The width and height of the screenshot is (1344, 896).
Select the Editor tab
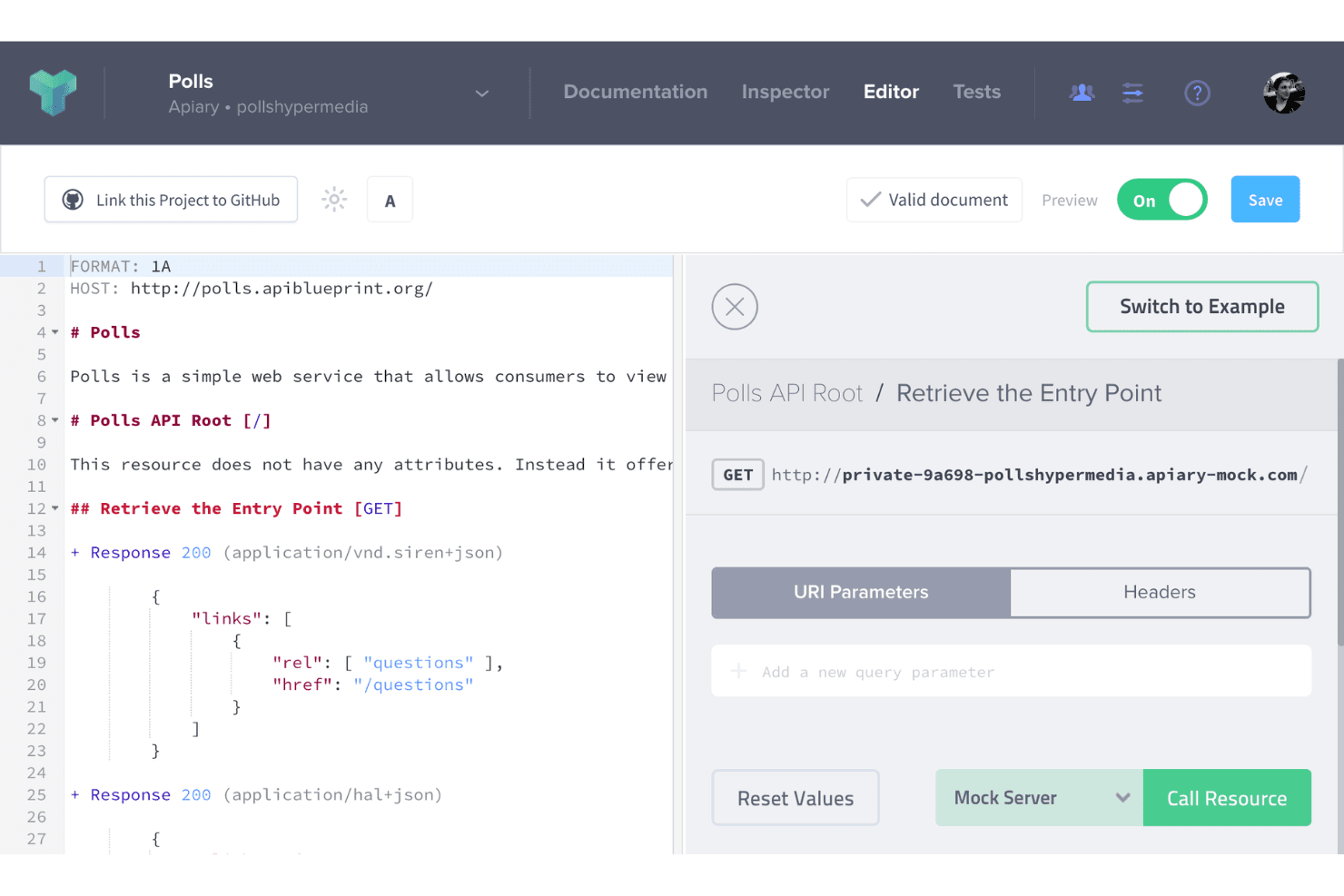point(891,92)
